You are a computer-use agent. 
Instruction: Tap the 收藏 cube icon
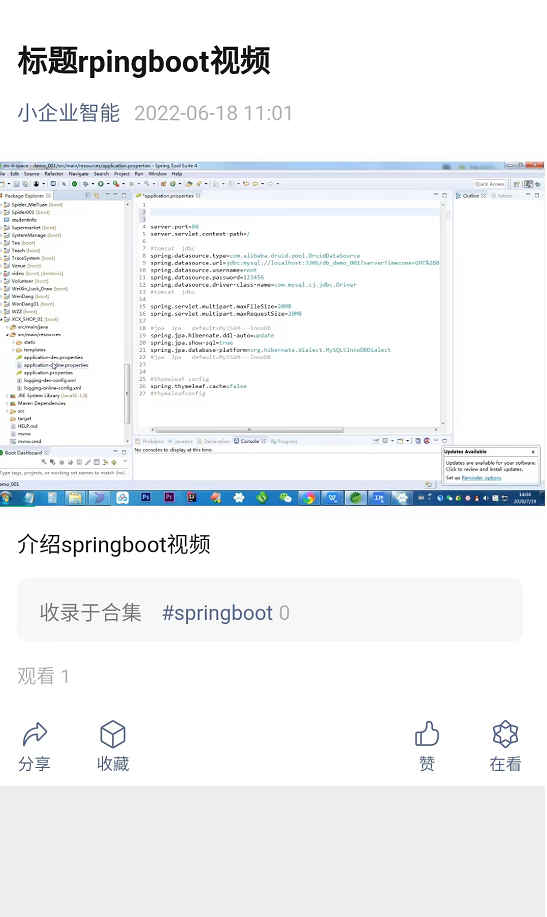[113, 734]
